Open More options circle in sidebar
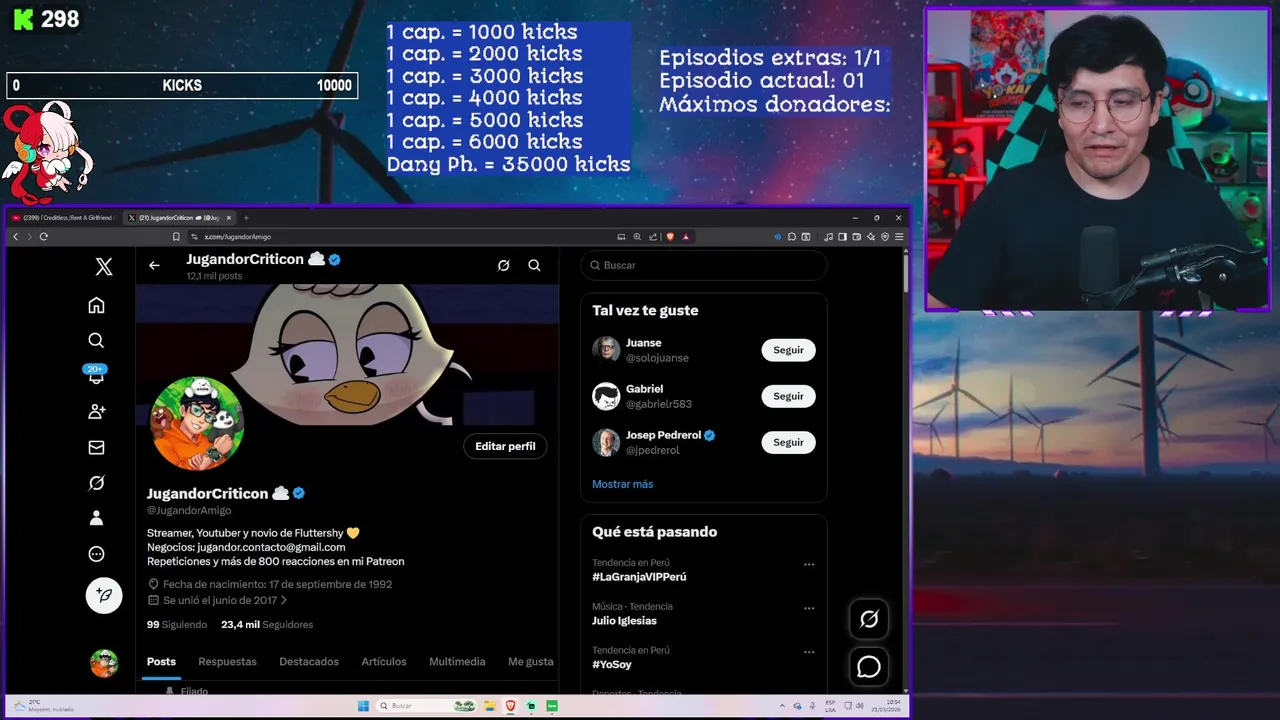Screen dimensions: 1280x720 tap(96, 554)
